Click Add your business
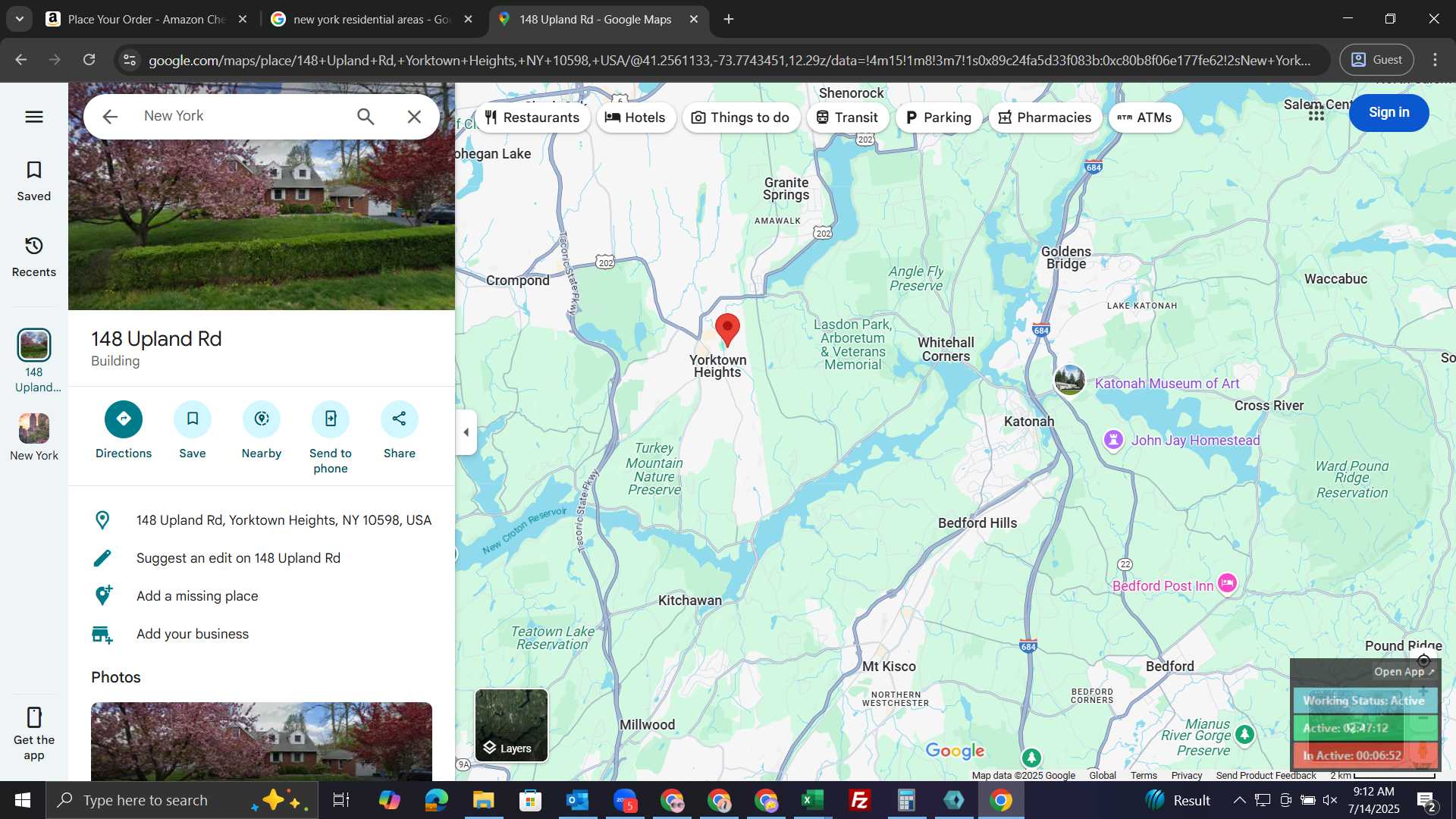 click(262, 634)
